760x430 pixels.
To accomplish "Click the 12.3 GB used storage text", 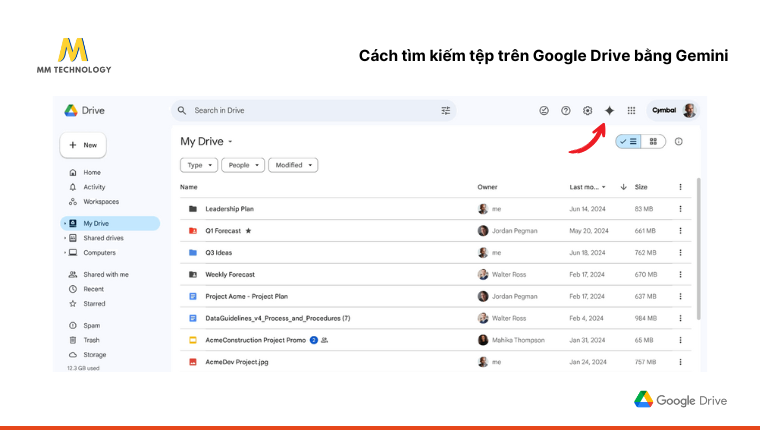I will 83,368.
